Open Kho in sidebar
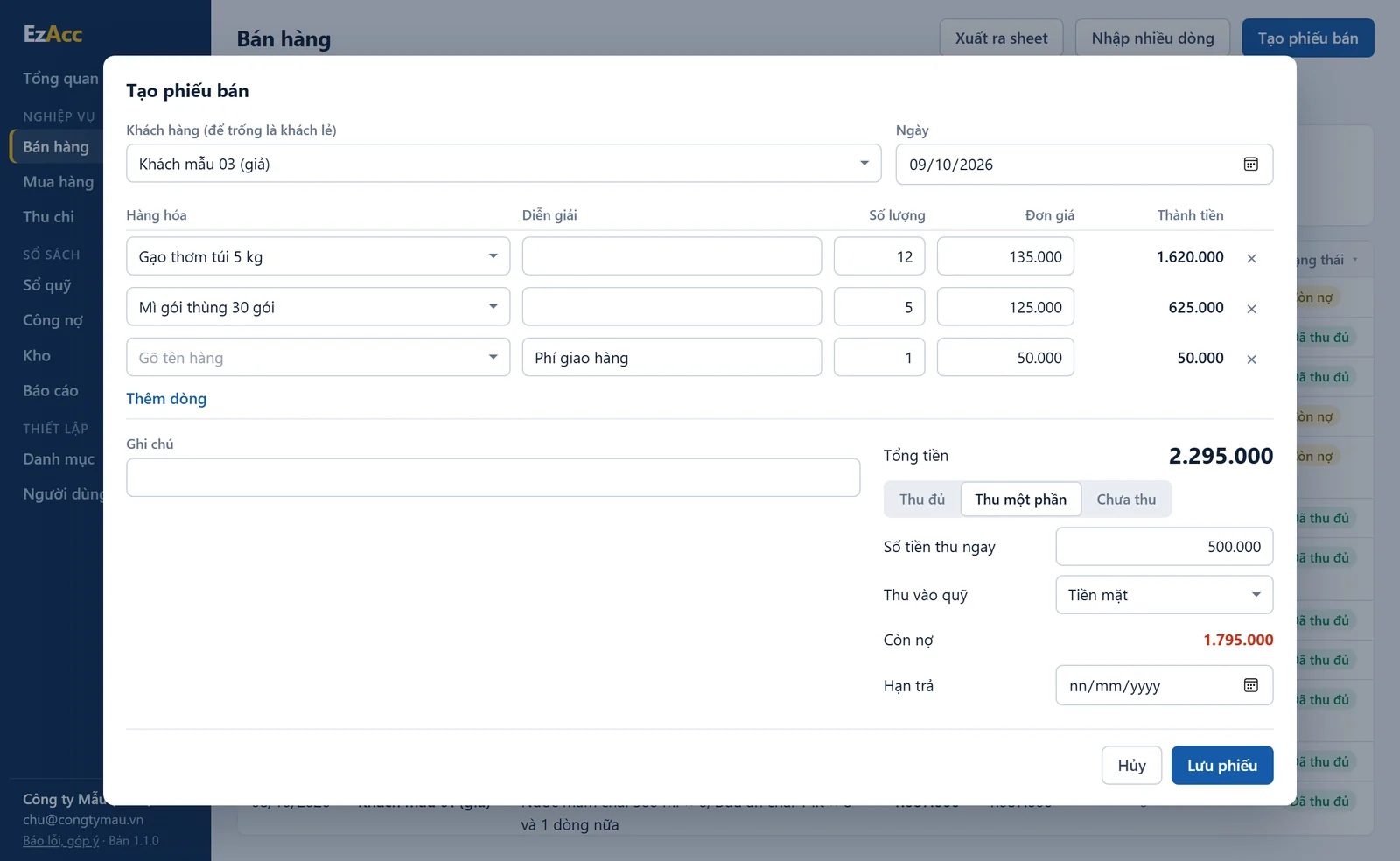1400x861 pixels. pyautogui.click(x=37, y=356)
